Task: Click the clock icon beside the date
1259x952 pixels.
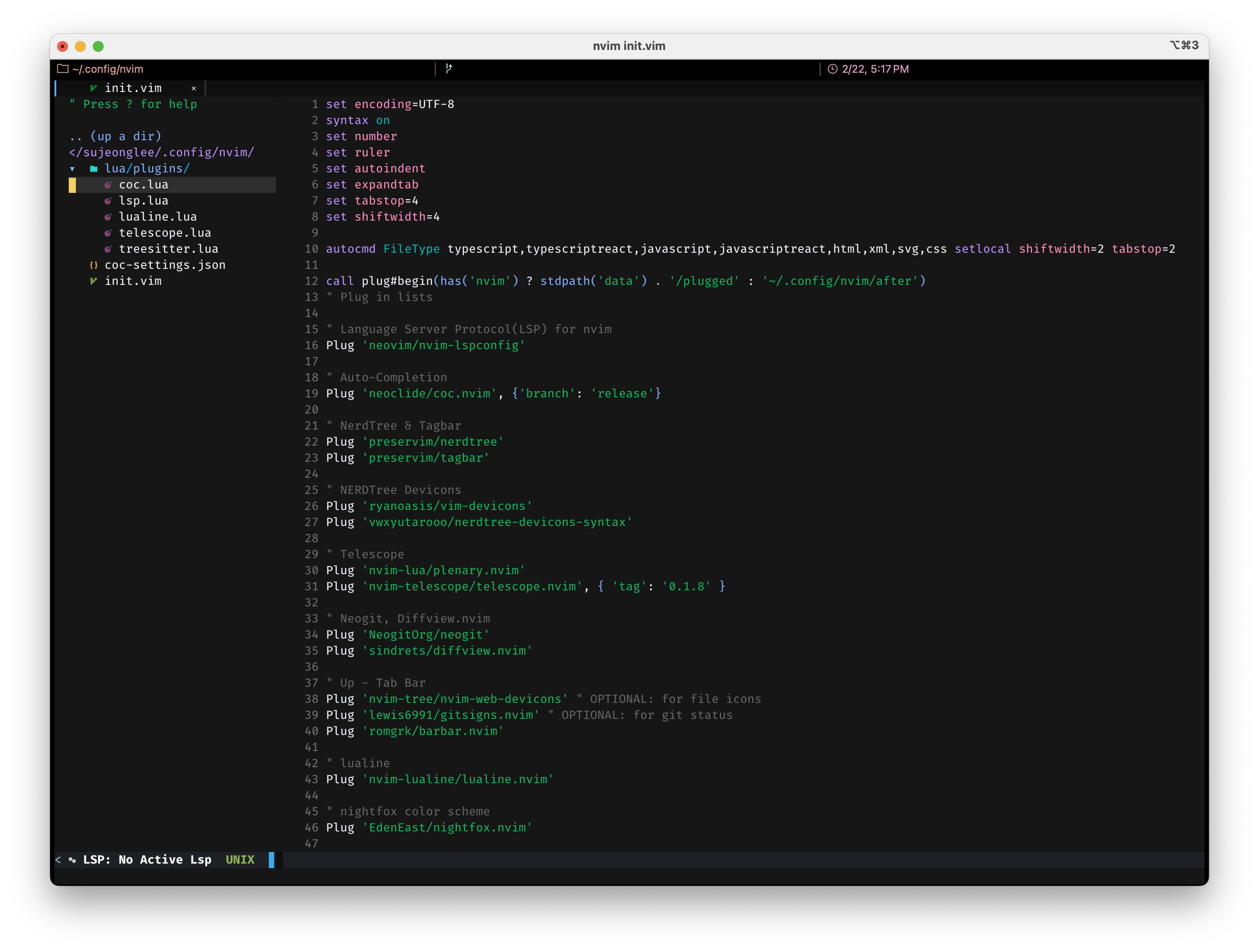Action: click(832, 69)
